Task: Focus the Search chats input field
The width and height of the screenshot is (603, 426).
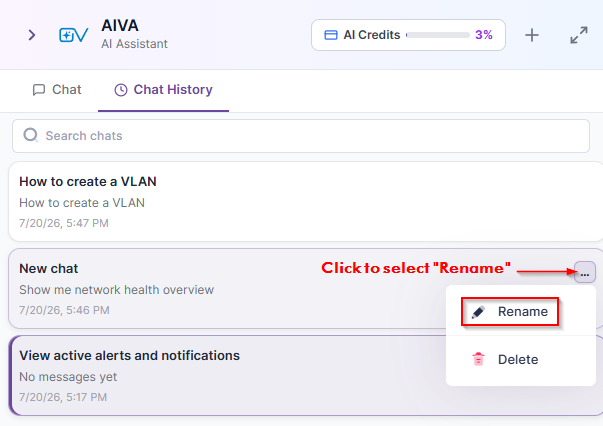Action: click(301, 136)
